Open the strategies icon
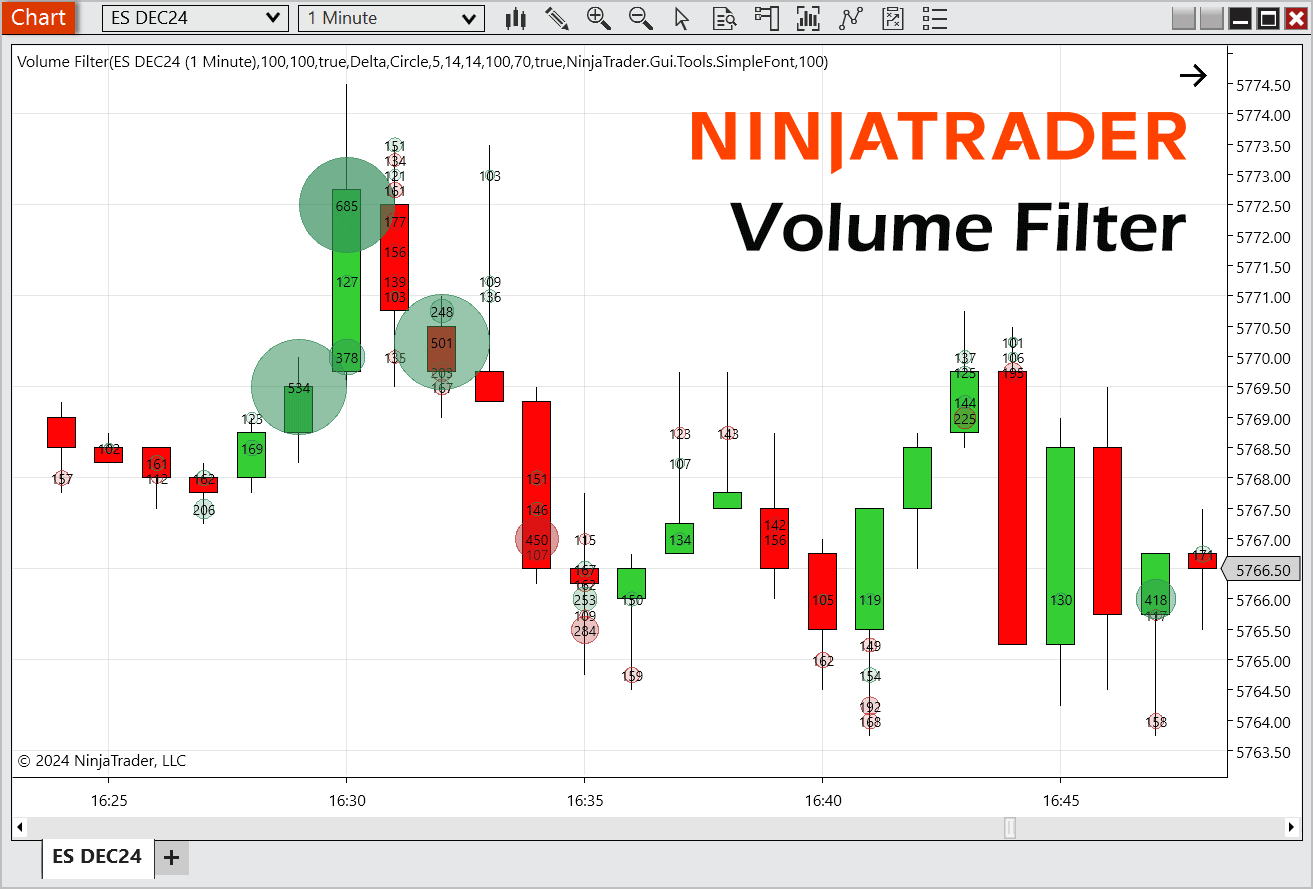This screenshot has height=889, width=1313. tap(893, 18)
